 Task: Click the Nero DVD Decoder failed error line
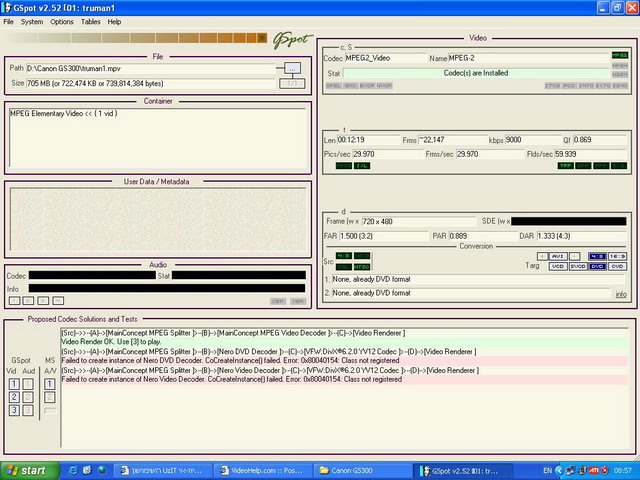pos(345,360)
